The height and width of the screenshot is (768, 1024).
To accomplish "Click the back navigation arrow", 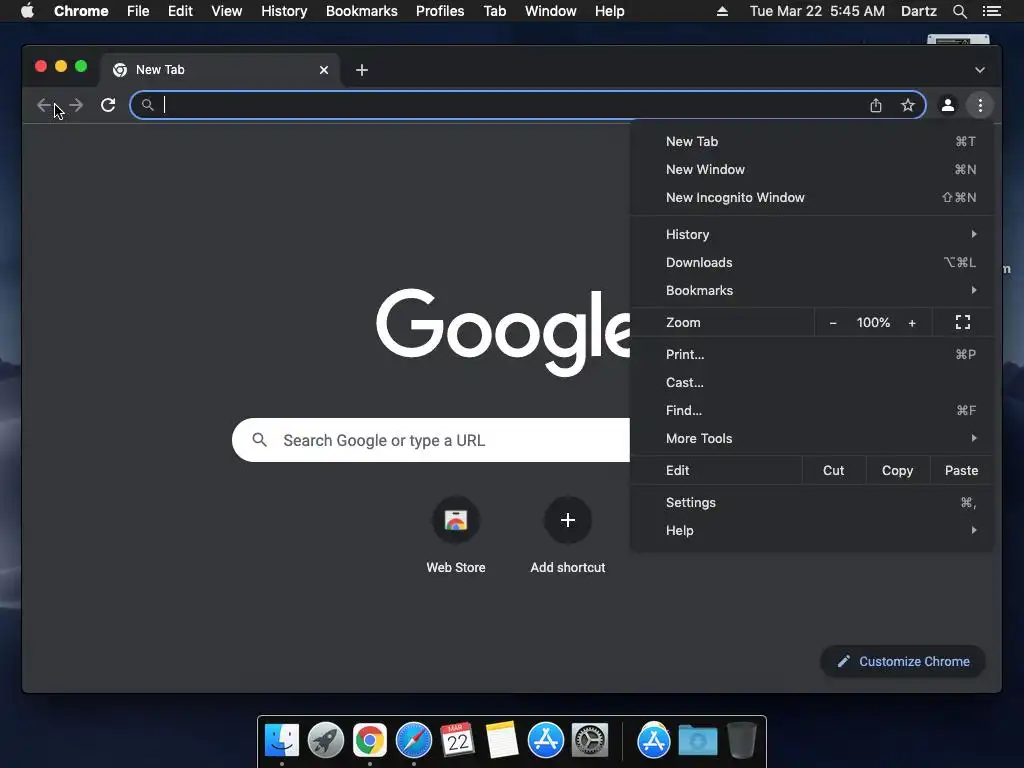I will 44,105.
